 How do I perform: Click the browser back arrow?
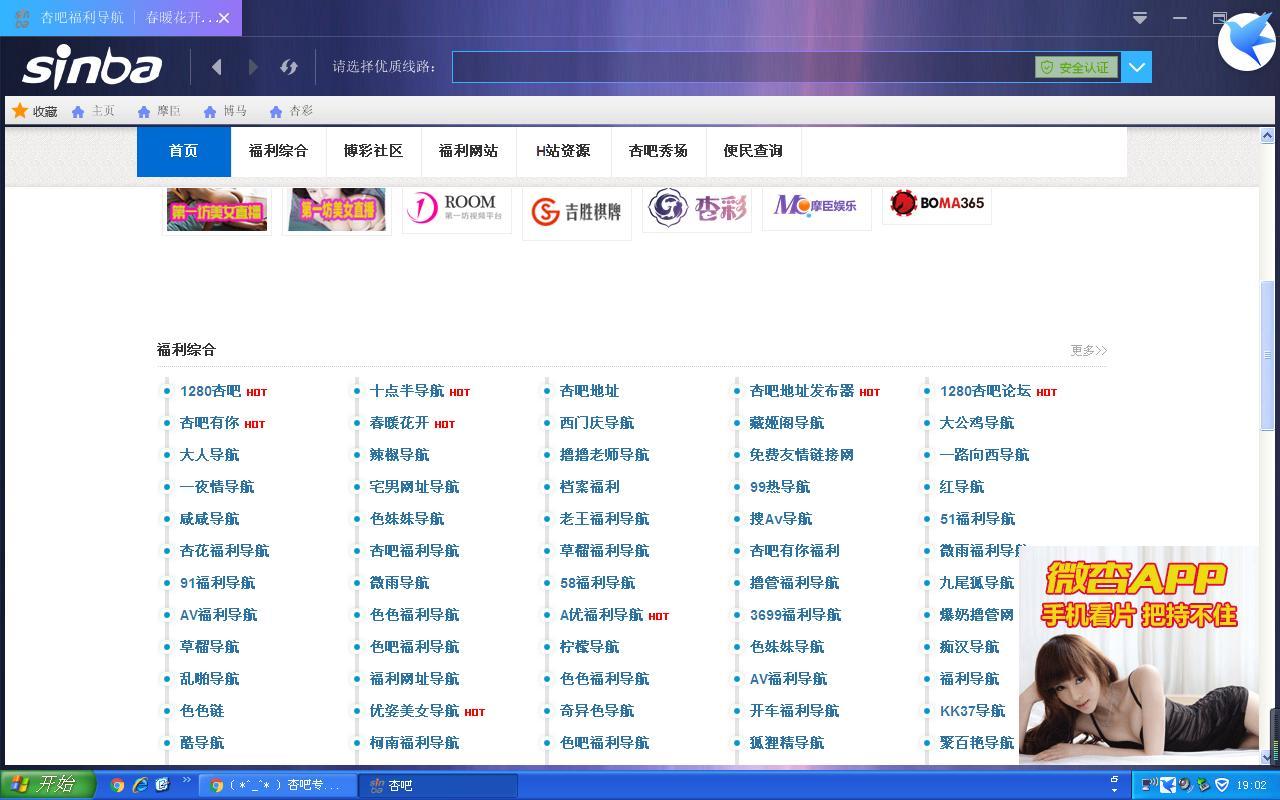[x=216, y=67]
